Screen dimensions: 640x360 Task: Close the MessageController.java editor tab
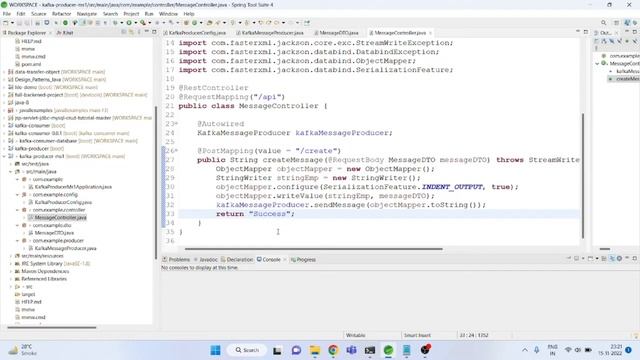coord(430,33)
